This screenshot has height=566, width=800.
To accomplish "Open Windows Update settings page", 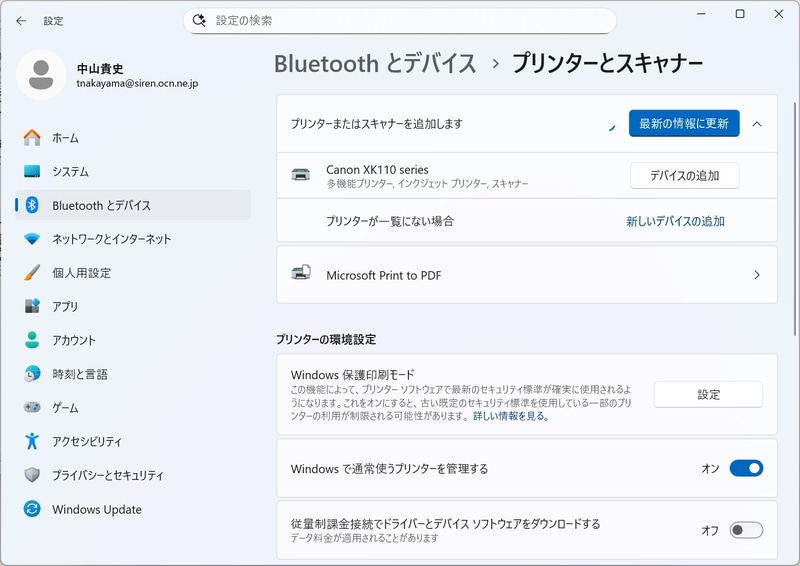I will coord(133,509).
